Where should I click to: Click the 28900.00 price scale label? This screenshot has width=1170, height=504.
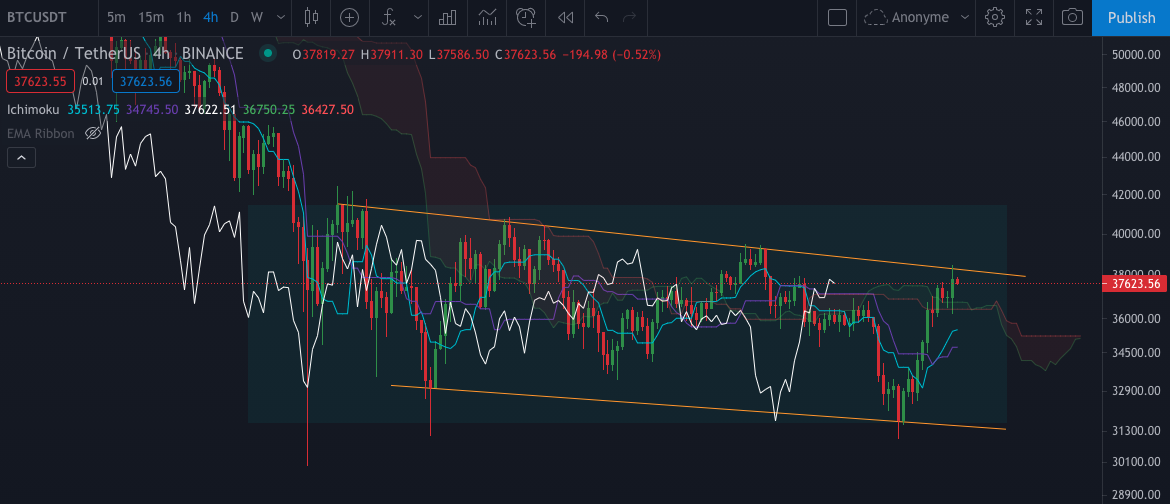1135,495
